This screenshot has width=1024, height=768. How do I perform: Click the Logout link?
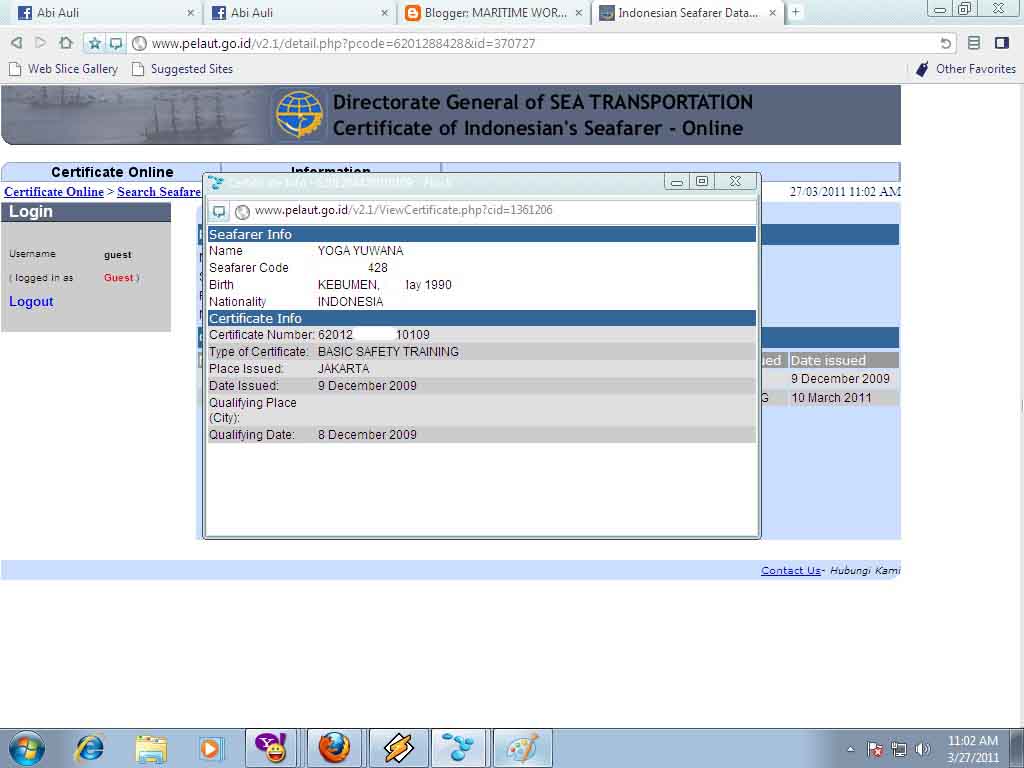coord(31,301)
